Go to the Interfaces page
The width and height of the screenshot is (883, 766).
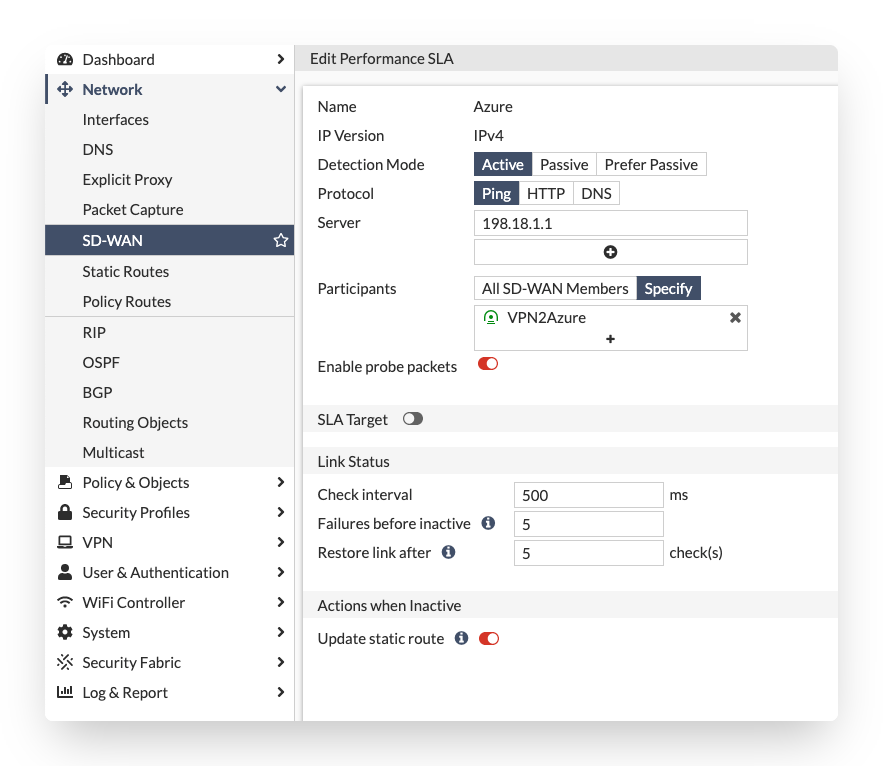tap(116, 120)
